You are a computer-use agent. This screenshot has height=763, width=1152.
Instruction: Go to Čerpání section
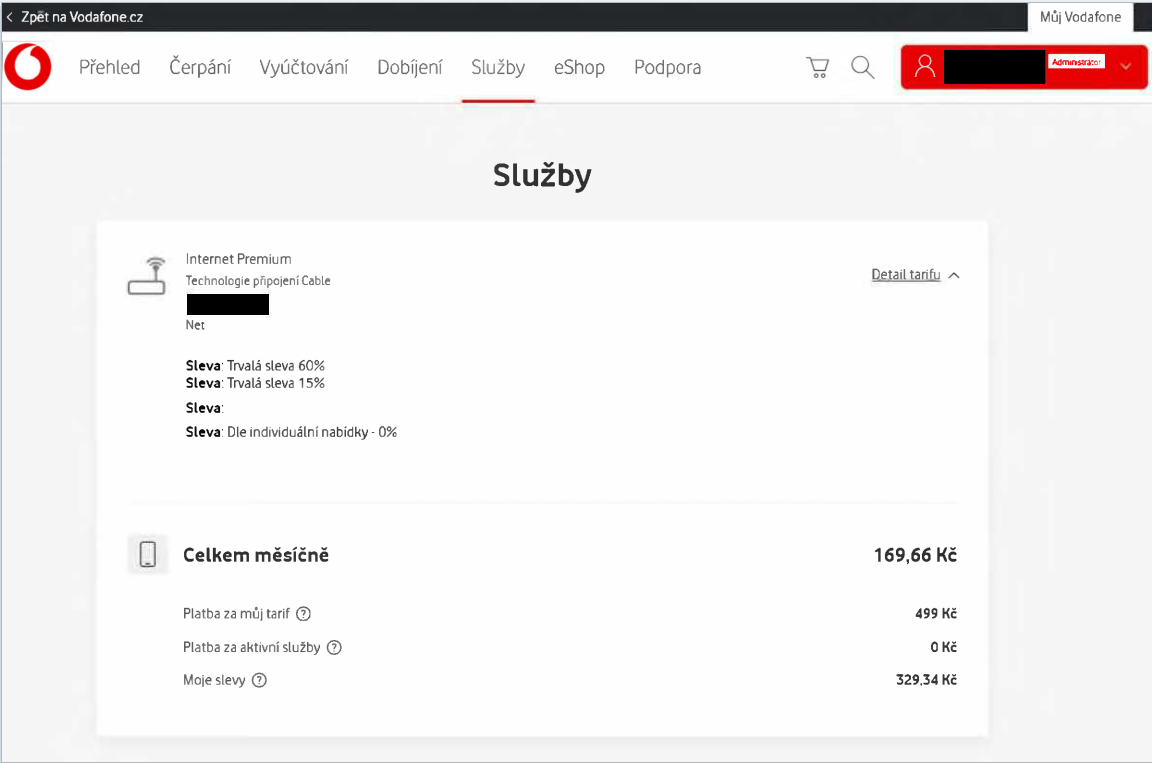point(200,68)
